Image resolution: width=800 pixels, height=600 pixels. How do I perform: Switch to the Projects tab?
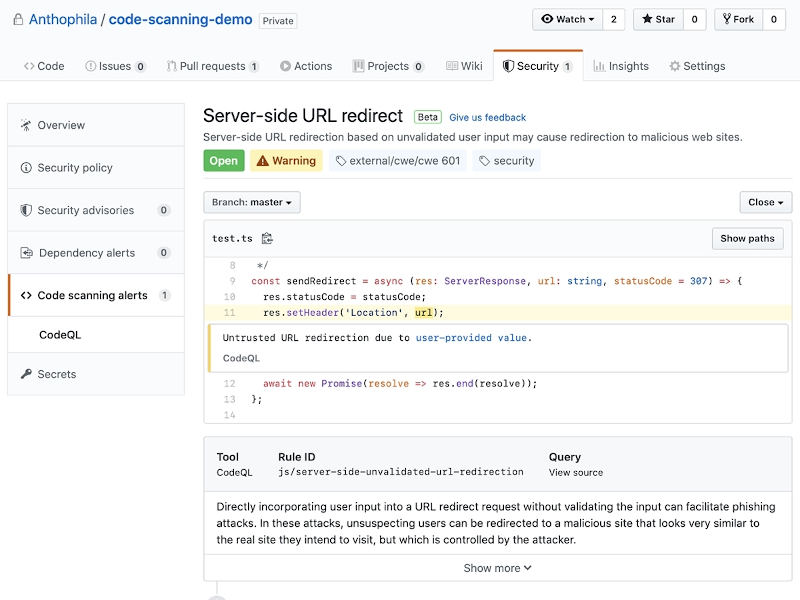[x=388, y=66]
